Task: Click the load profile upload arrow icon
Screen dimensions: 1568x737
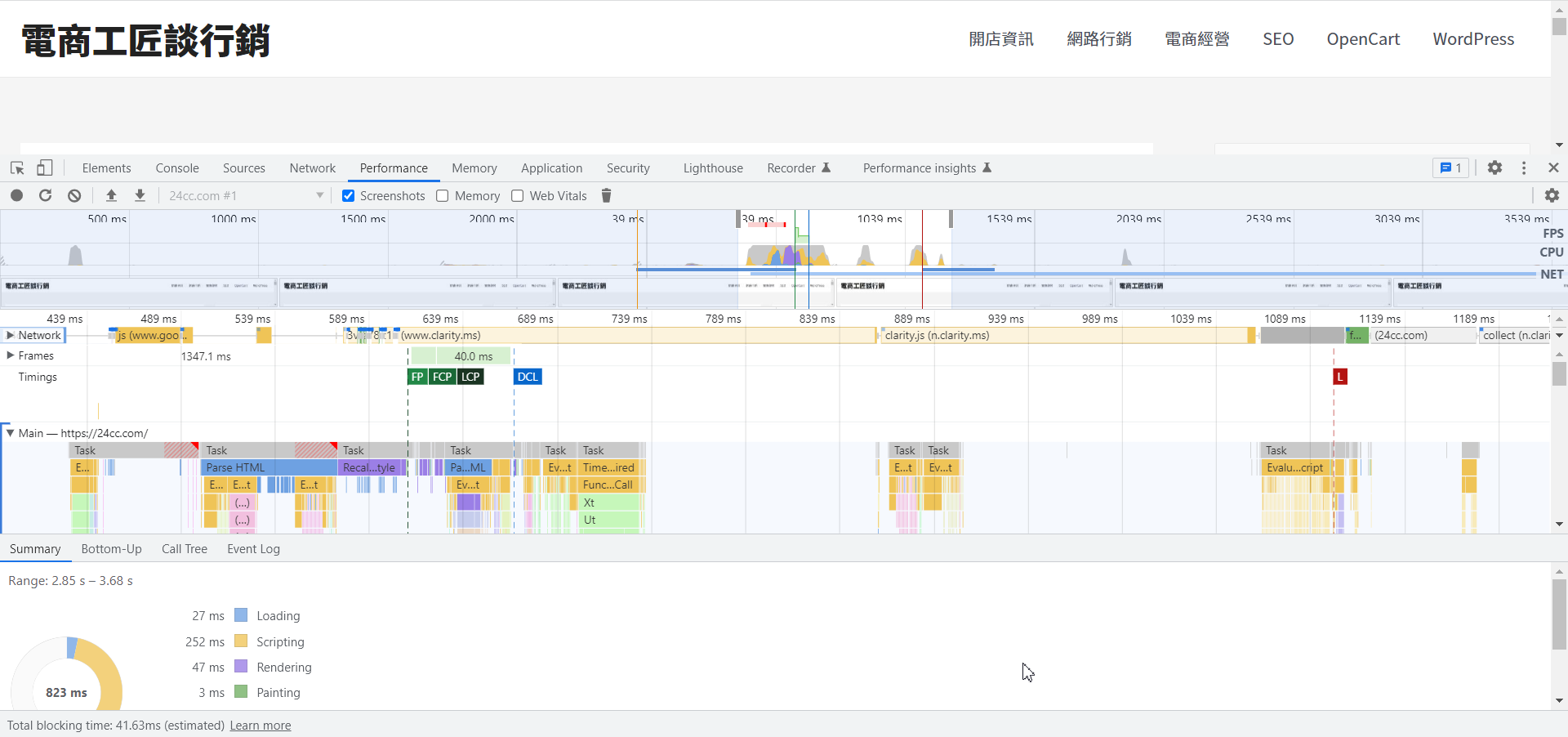Action: 112,196
